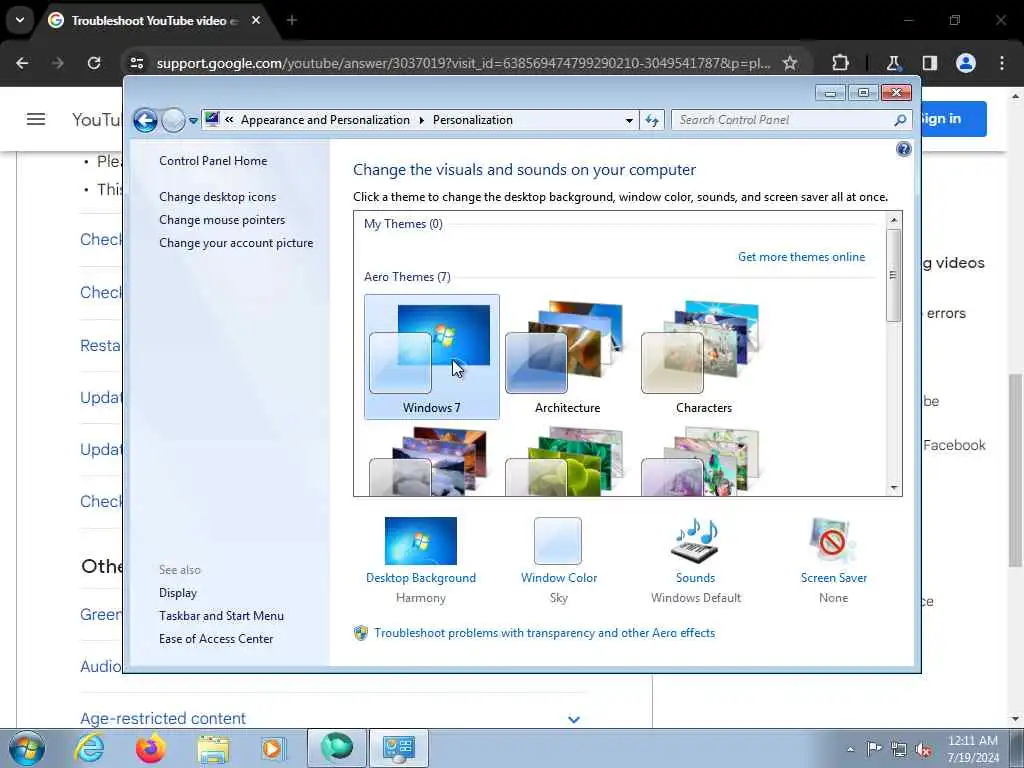Open Troubleshoot problems with transparency link
This screenshot has width=1024, height=768.
[544, 632]
